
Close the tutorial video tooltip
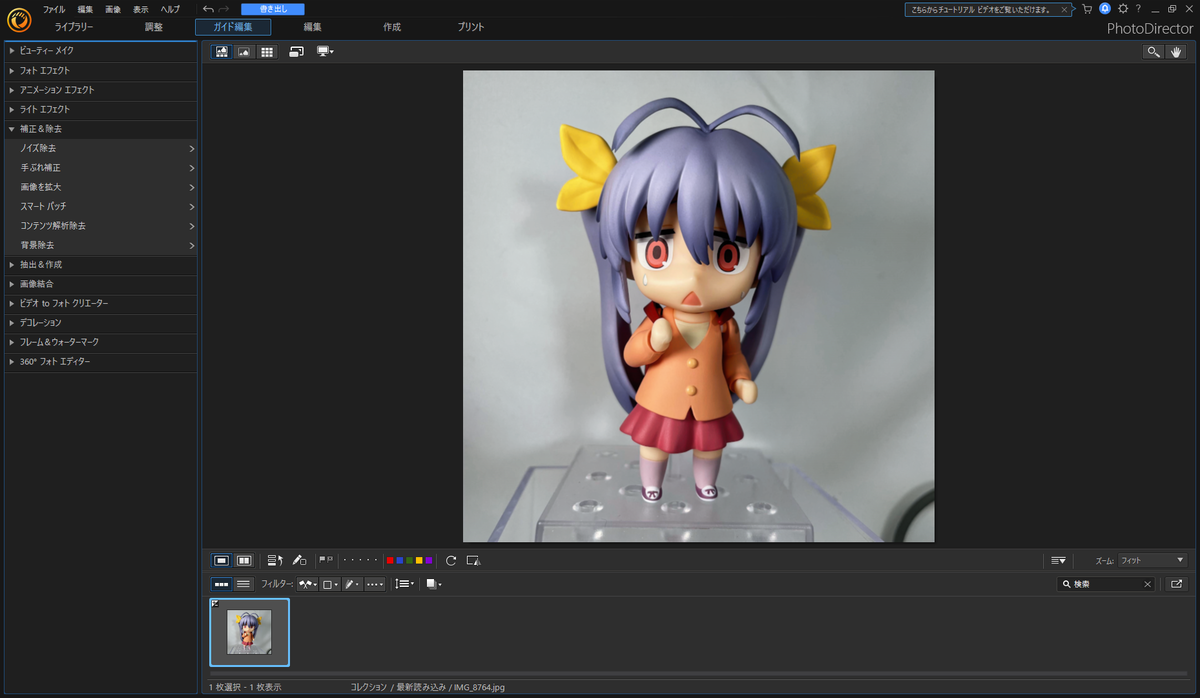pos(1065,9)
